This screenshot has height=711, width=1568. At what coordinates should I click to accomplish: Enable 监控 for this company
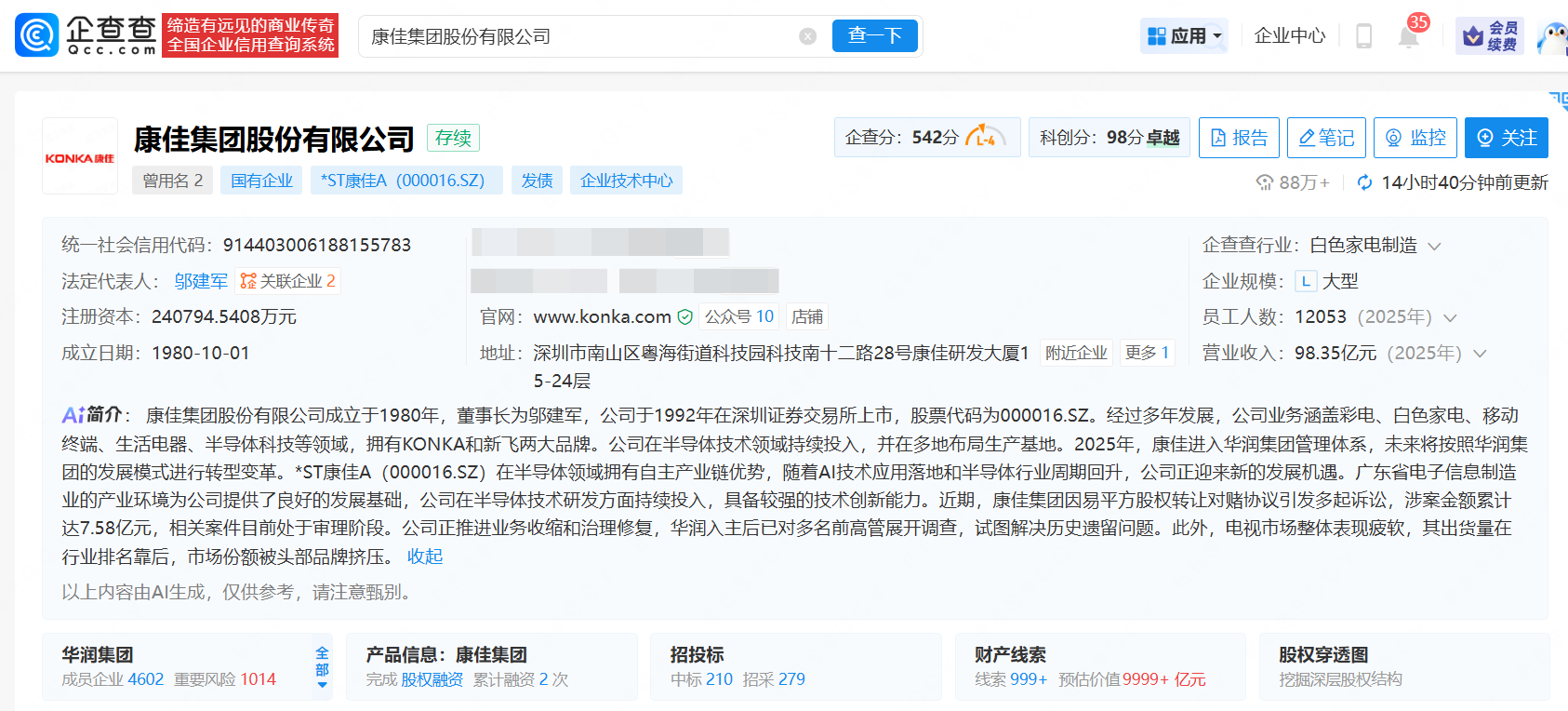(1415, 138)
